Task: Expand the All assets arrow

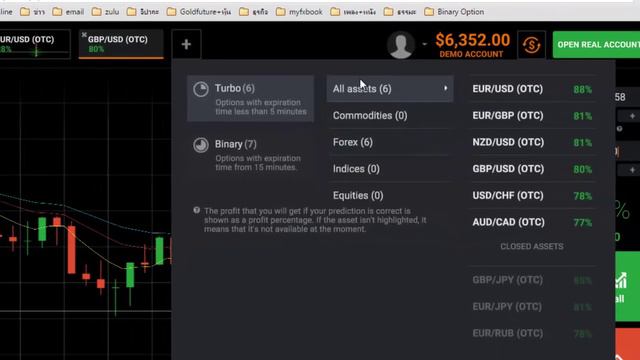Action: (445, 88)
